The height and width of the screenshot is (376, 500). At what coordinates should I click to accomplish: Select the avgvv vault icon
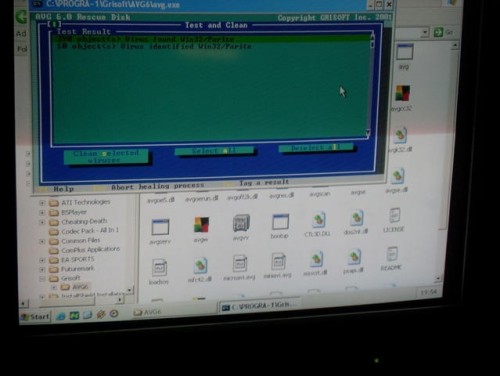(x=241, y=223)
